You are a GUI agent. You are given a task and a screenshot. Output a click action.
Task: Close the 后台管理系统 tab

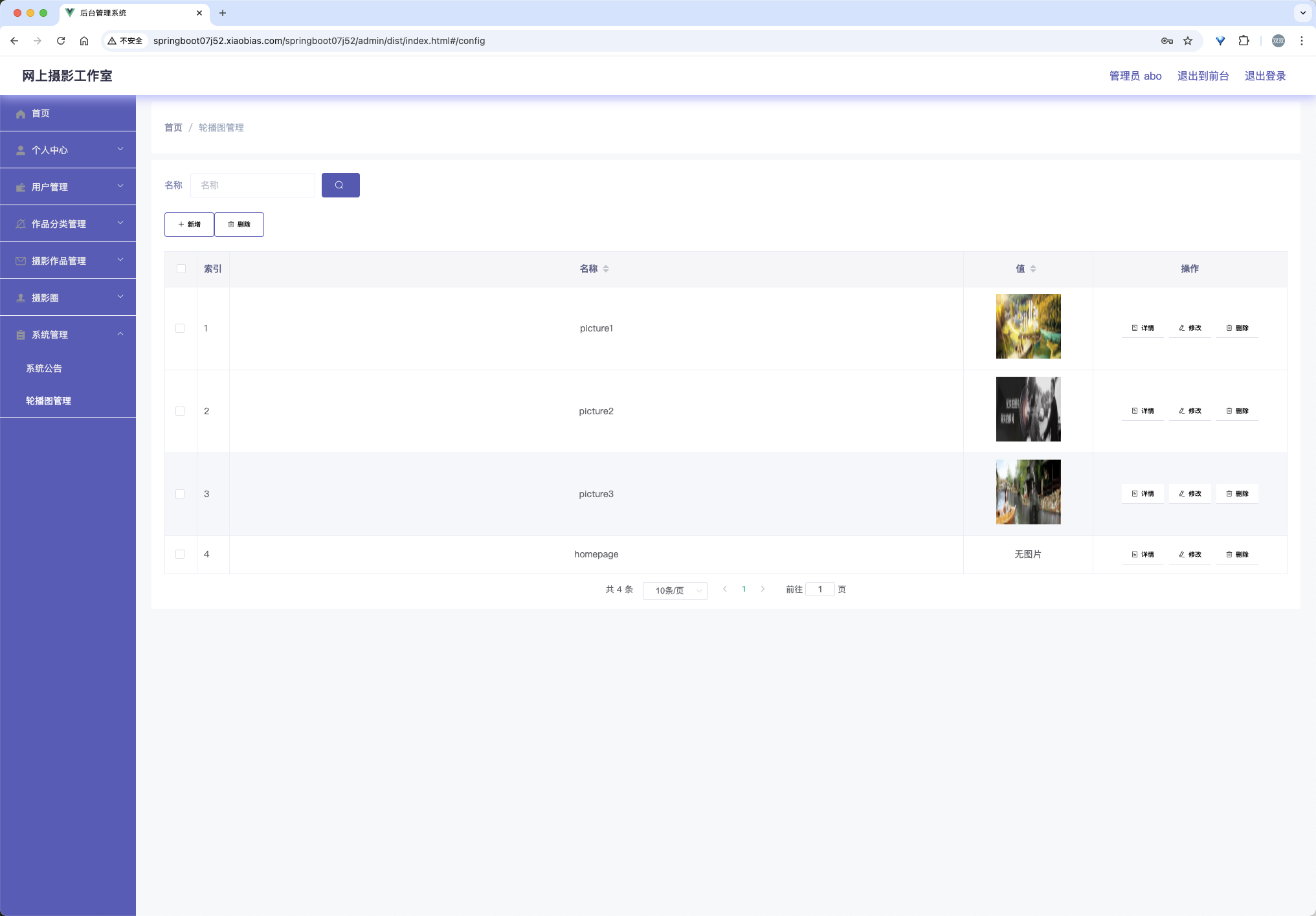(199, 13)
